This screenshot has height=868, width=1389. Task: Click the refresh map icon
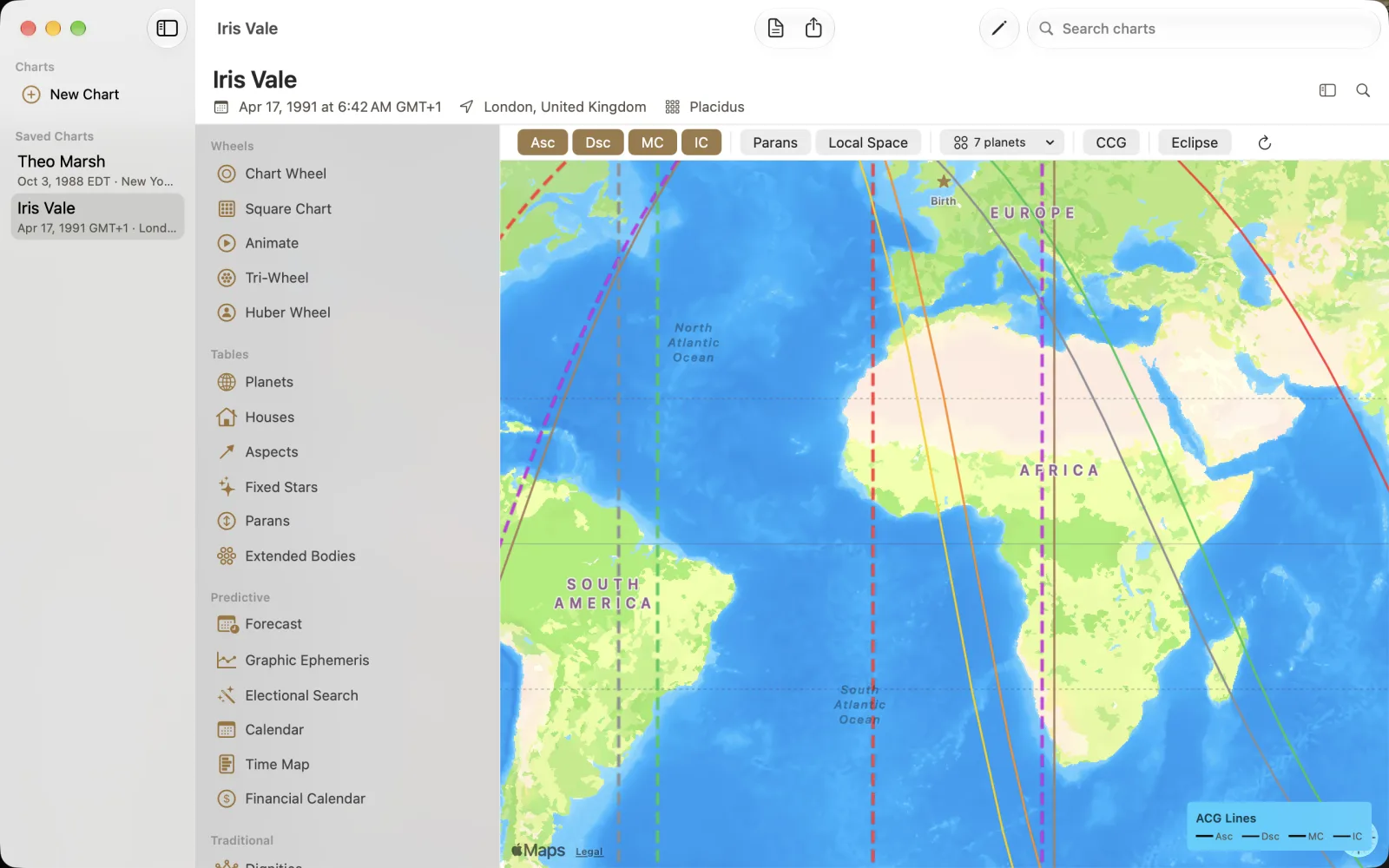1265,142
